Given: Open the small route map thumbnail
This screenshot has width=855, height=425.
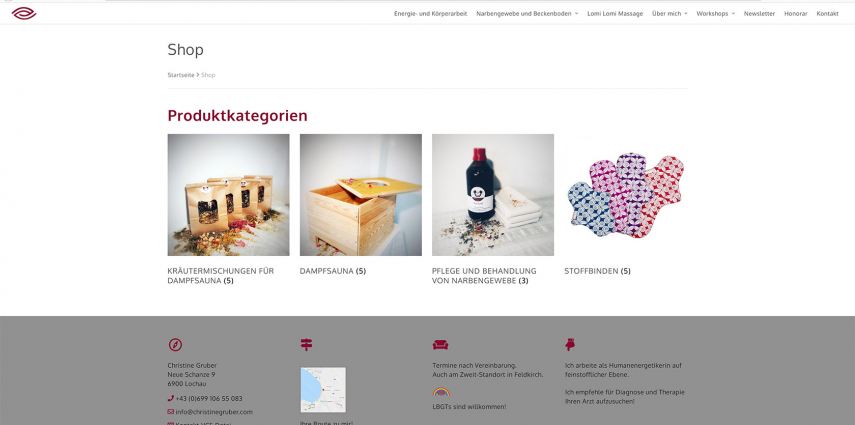Looking at the screenshot, I should pos(323,390).
